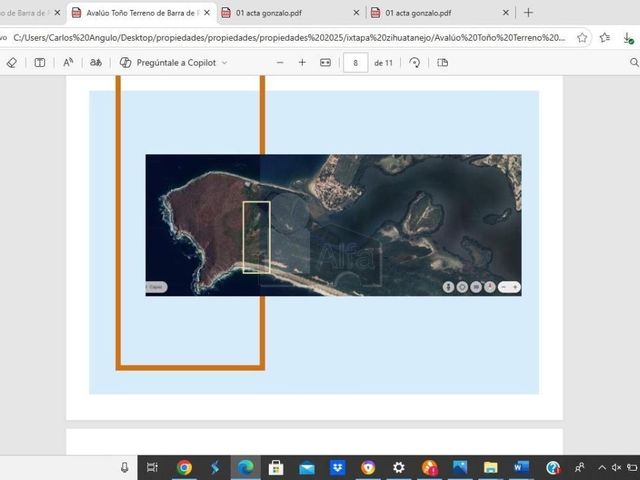Open the favorites list icon

point(605,38)
